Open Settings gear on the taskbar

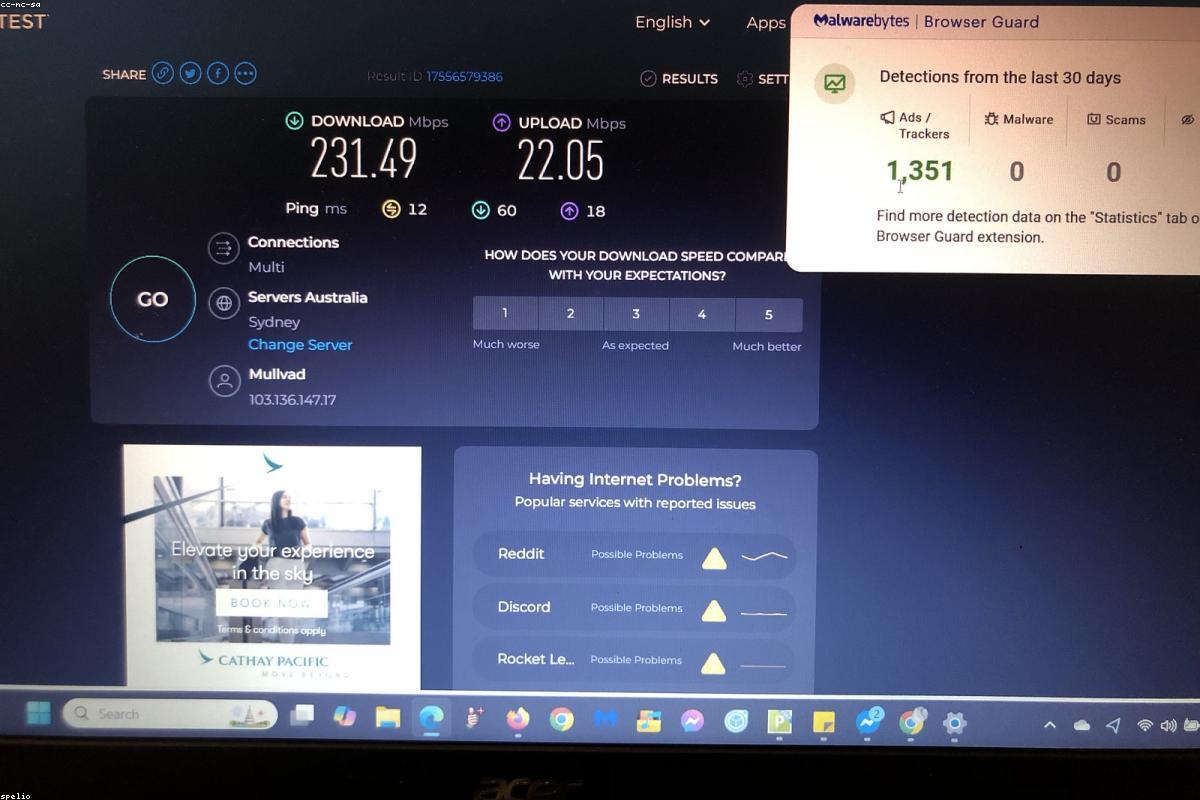pyautogui.click(x=954, y=723)
